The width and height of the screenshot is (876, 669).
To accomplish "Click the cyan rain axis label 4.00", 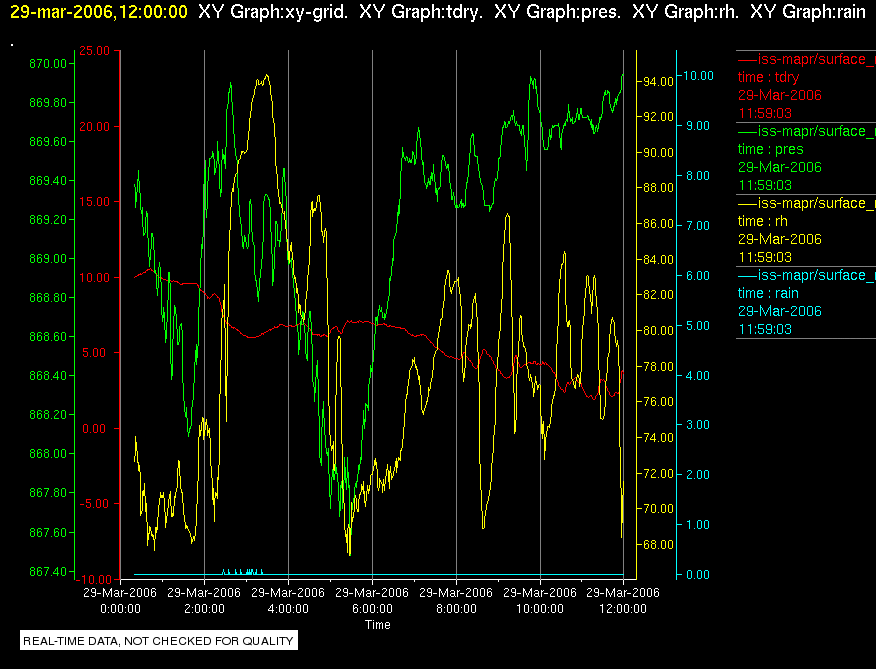I will click(x=698, y=376).
